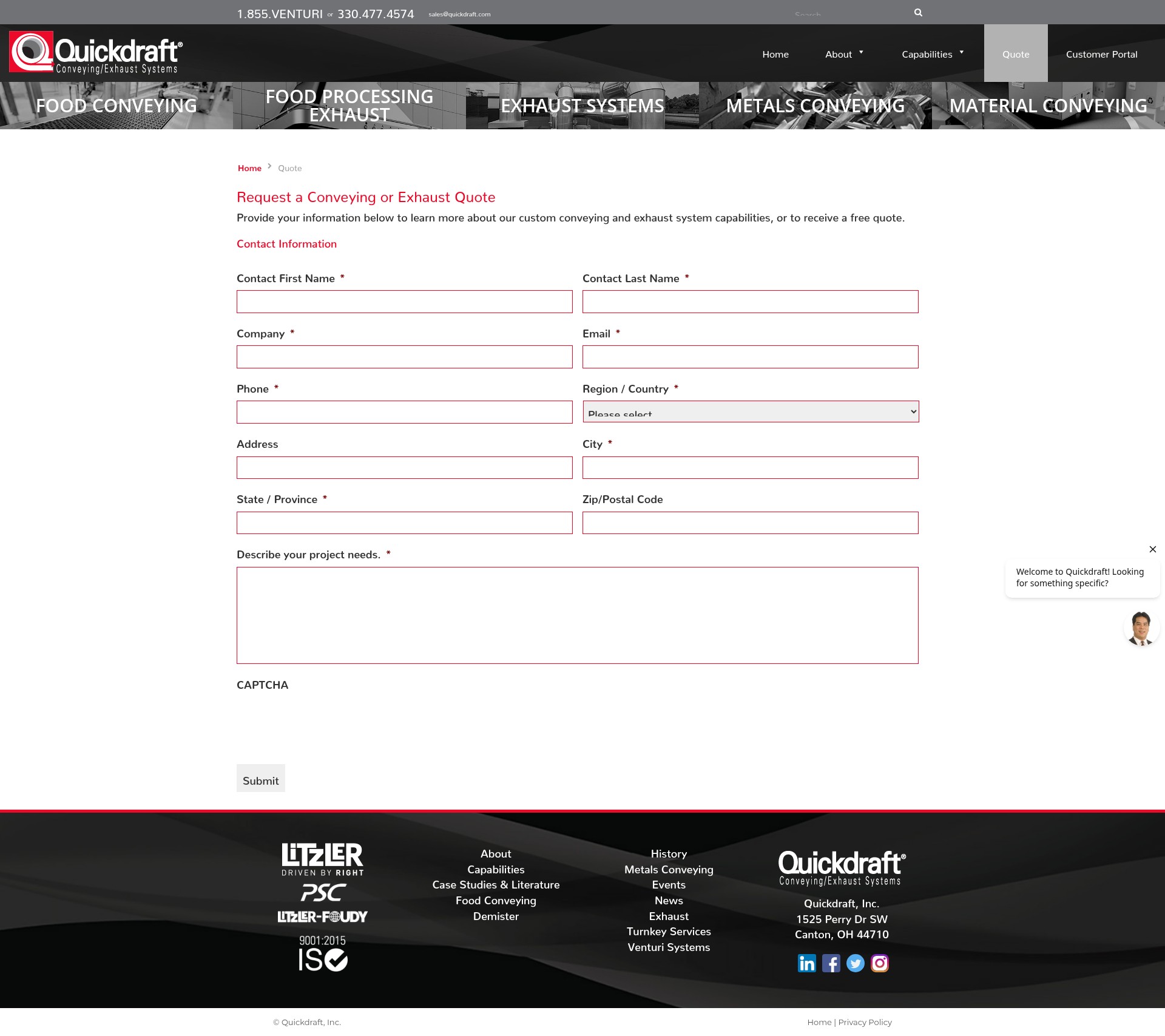Screen dimensions: 1165x1036
Task: Click into the Phone field
Action: pos(405,412)
